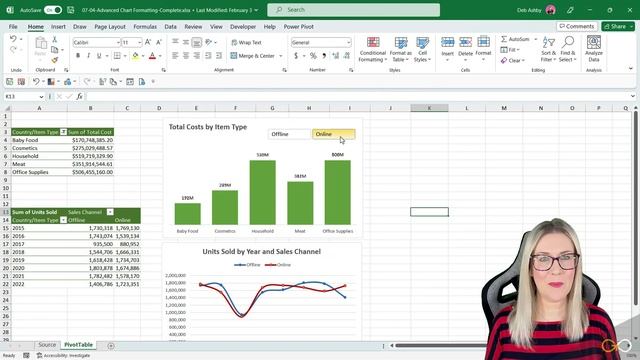Image resolution: width=640 pixels, height=360 pixels.
Task: Switch to the Page Layout tab
Action: click(110, 27)
